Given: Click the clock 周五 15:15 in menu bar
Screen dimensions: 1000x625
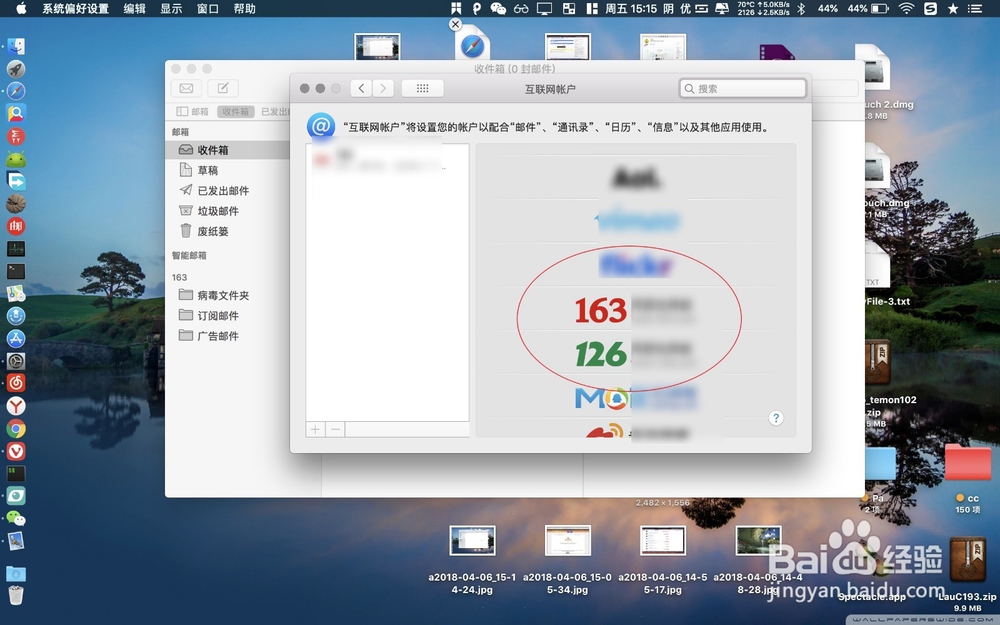Looking at the screenshot, I should click(631, 8).
